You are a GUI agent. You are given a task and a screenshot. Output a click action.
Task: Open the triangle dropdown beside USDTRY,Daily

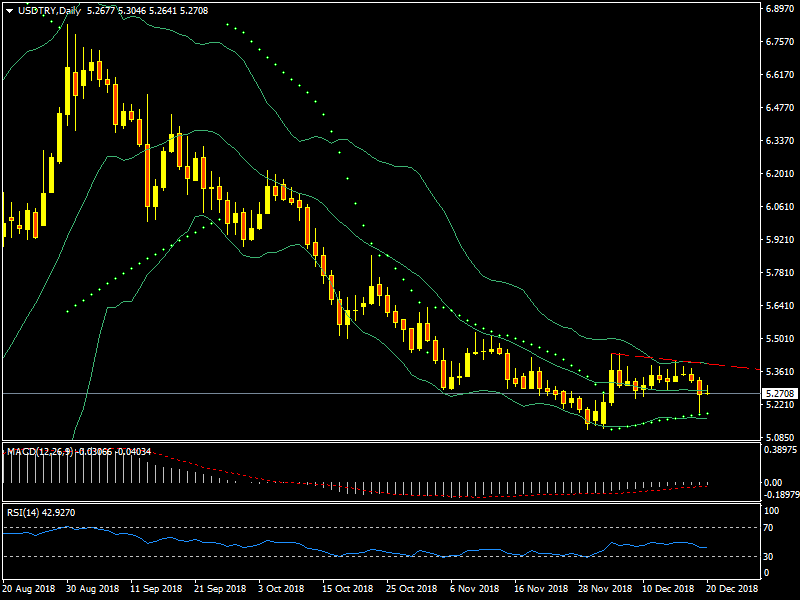(9, 10)
